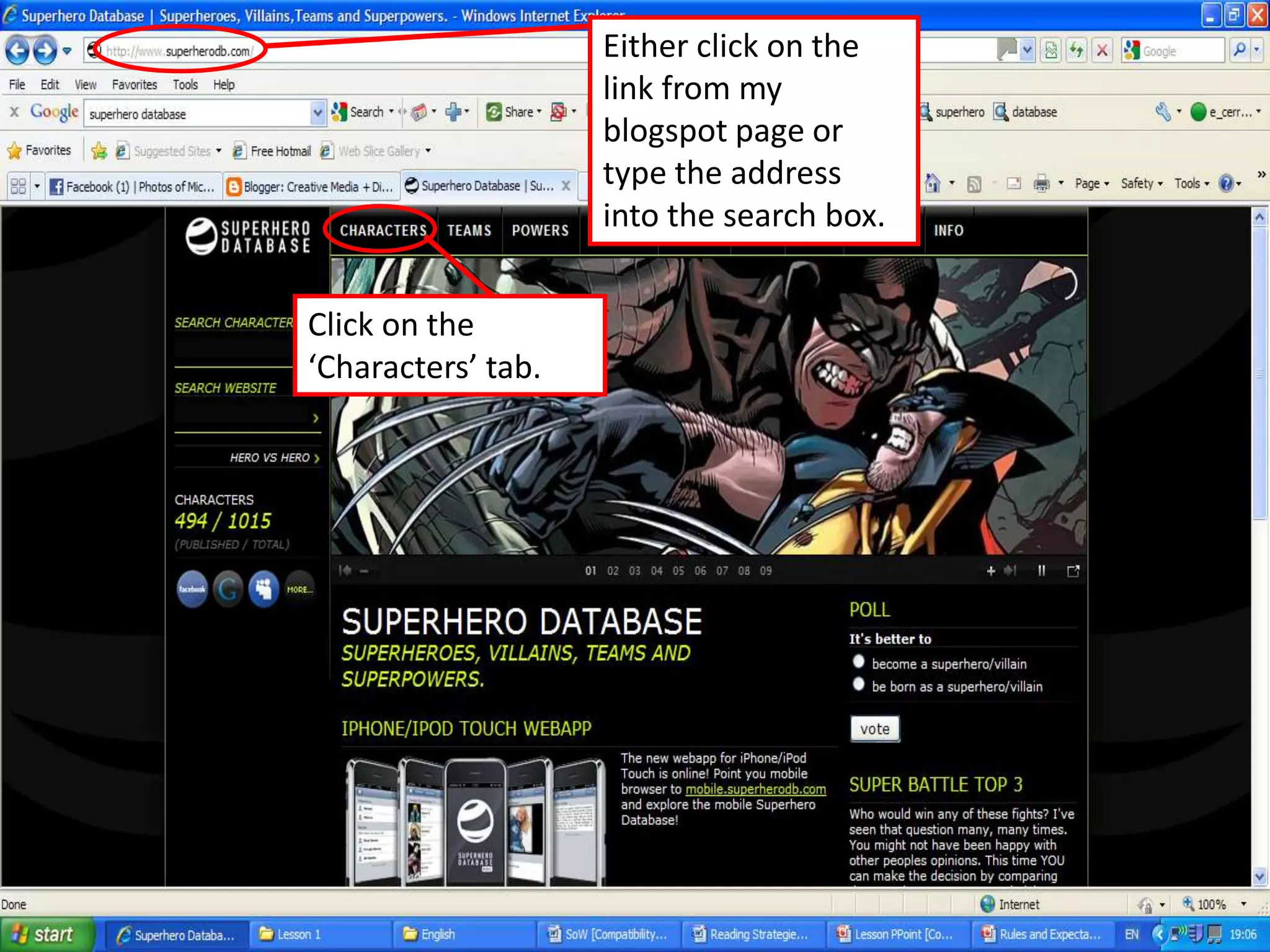Click the vote button in poll
The width and height of the screenshot is (1270, 952).
tap(874, 729)
